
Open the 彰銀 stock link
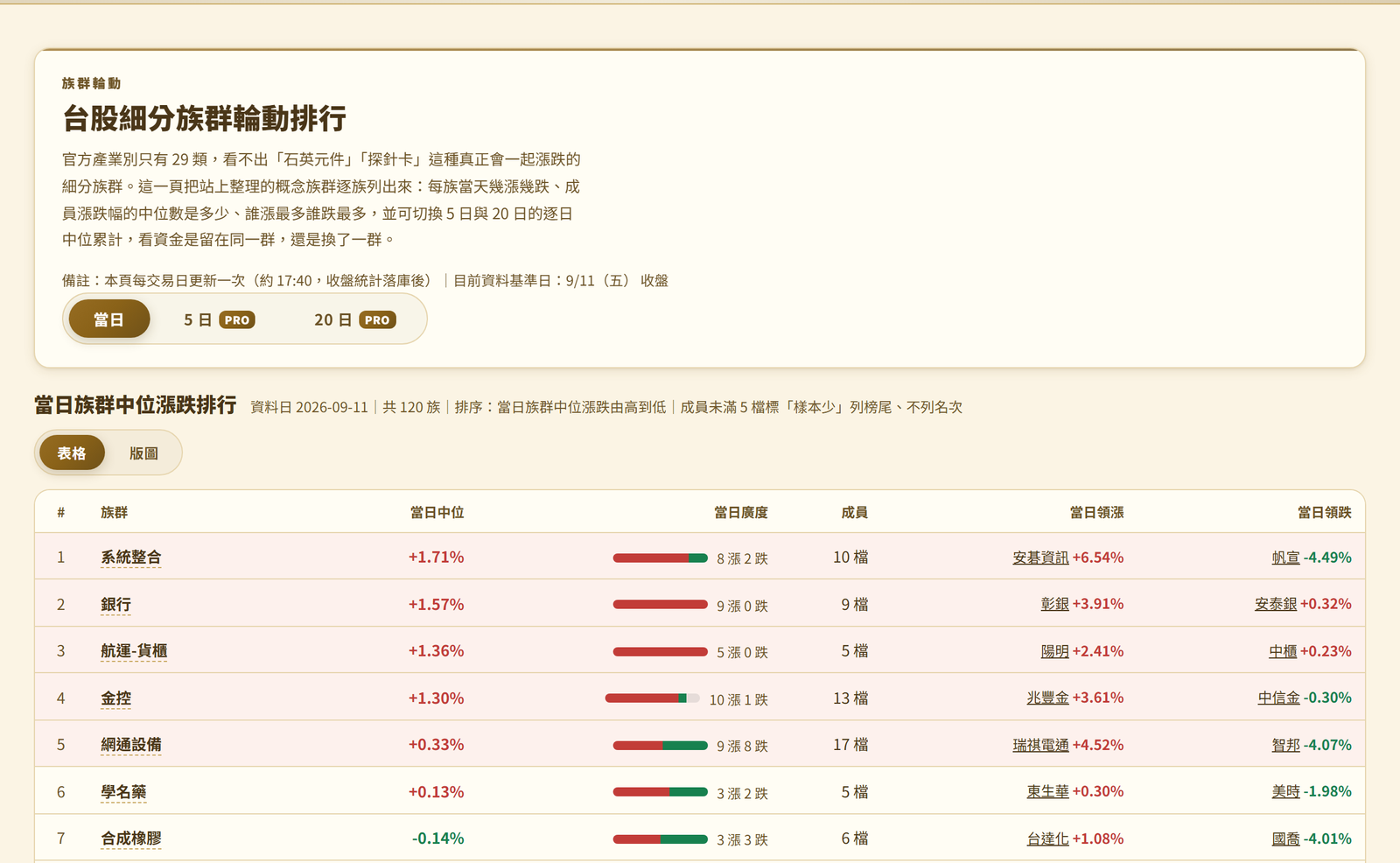click(1054, 604)
